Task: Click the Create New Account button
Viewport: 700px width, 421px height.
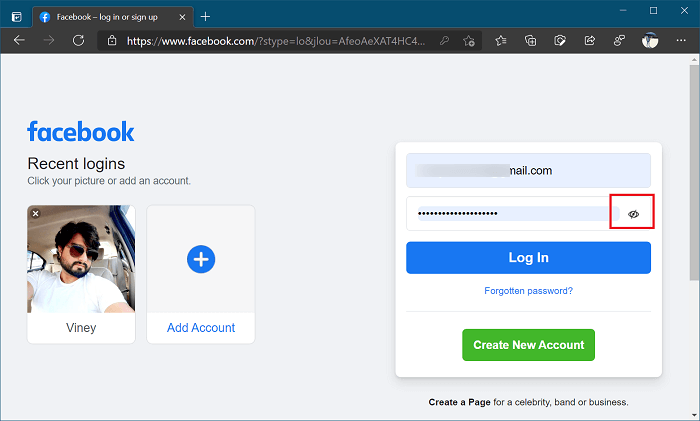Action: point(528,345)
